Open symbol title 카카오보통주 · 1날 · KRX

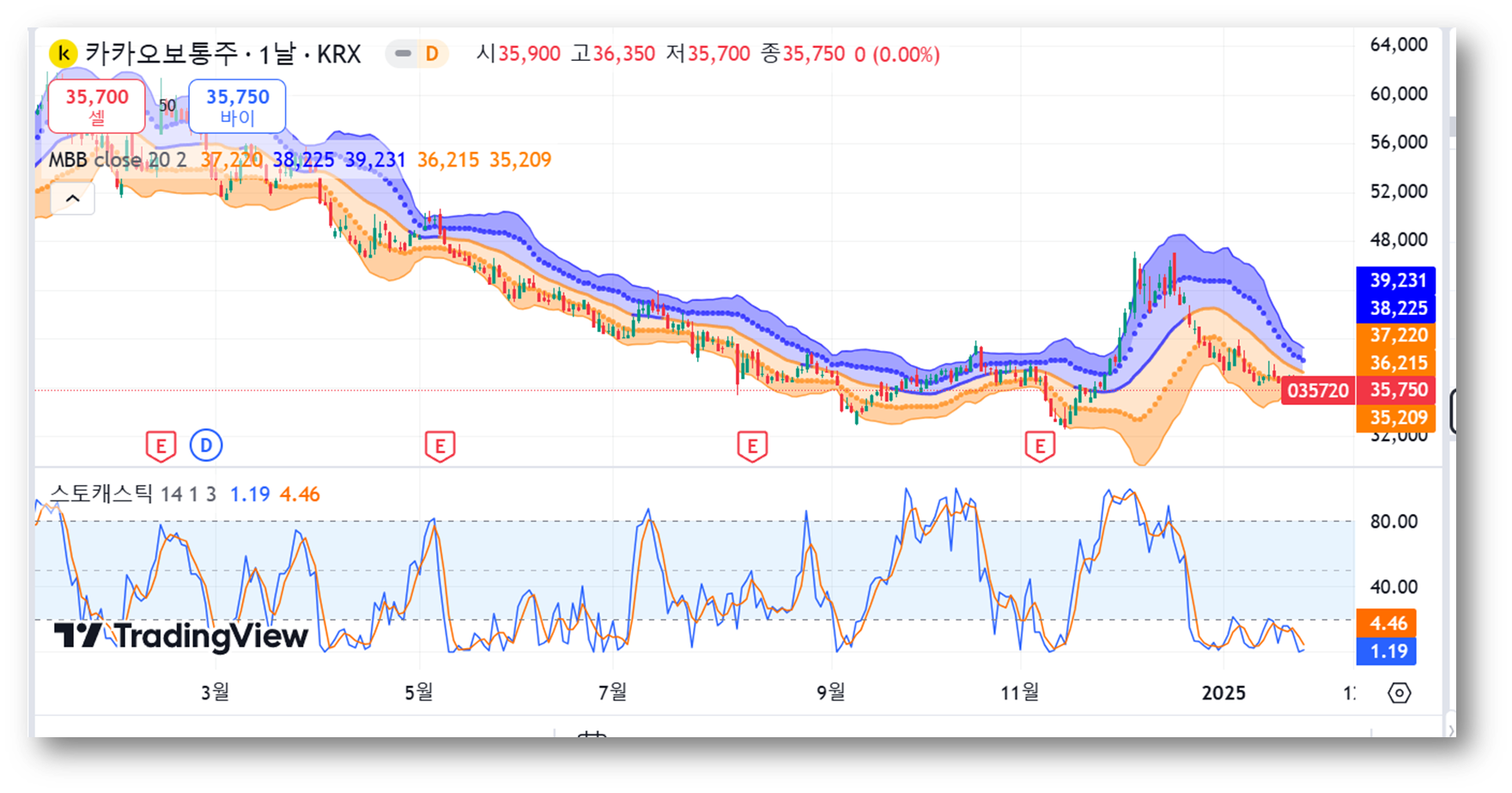(222, 54)
